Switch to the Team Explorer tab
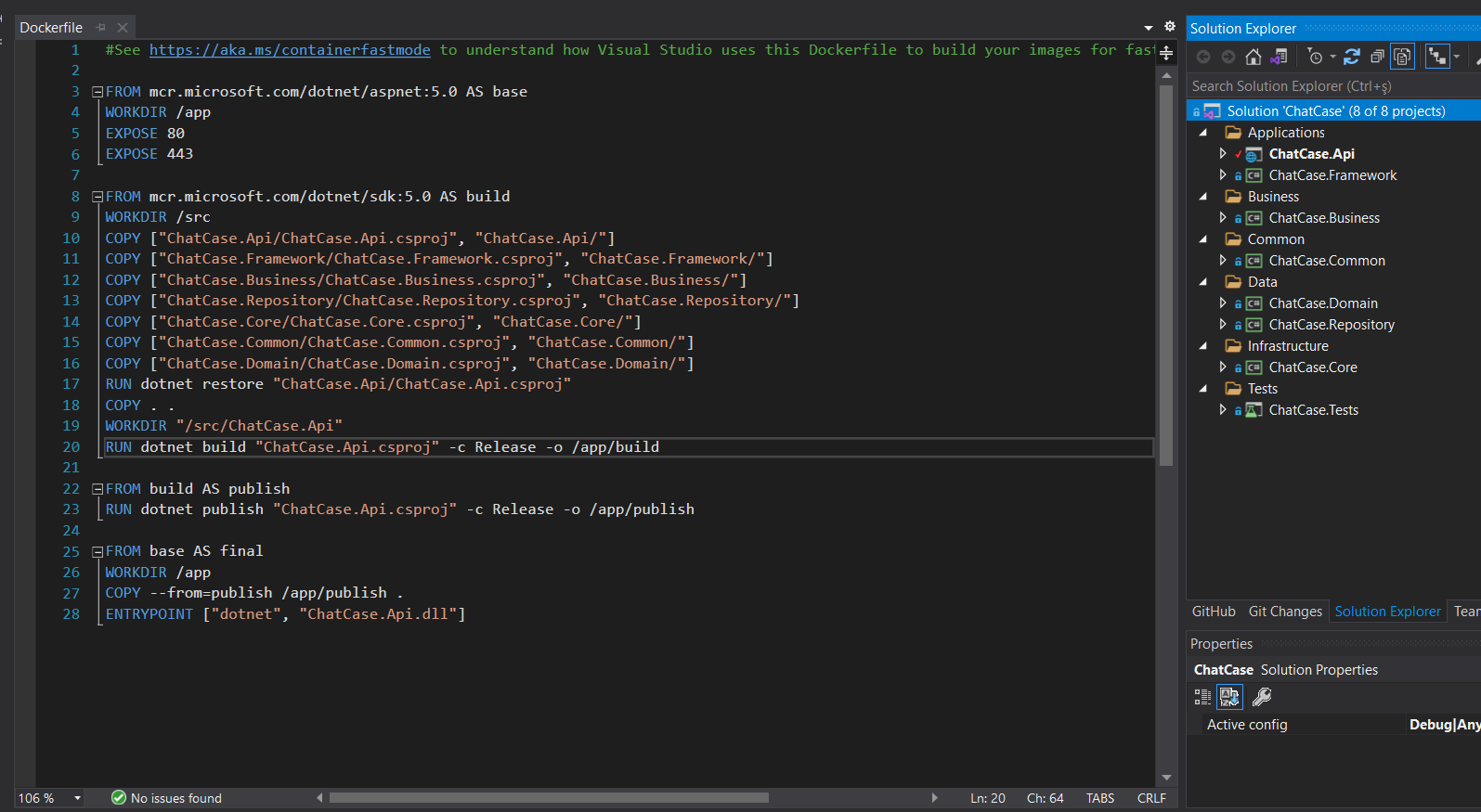Screen dimensions: 1481x812 [x=1467, y=612]
